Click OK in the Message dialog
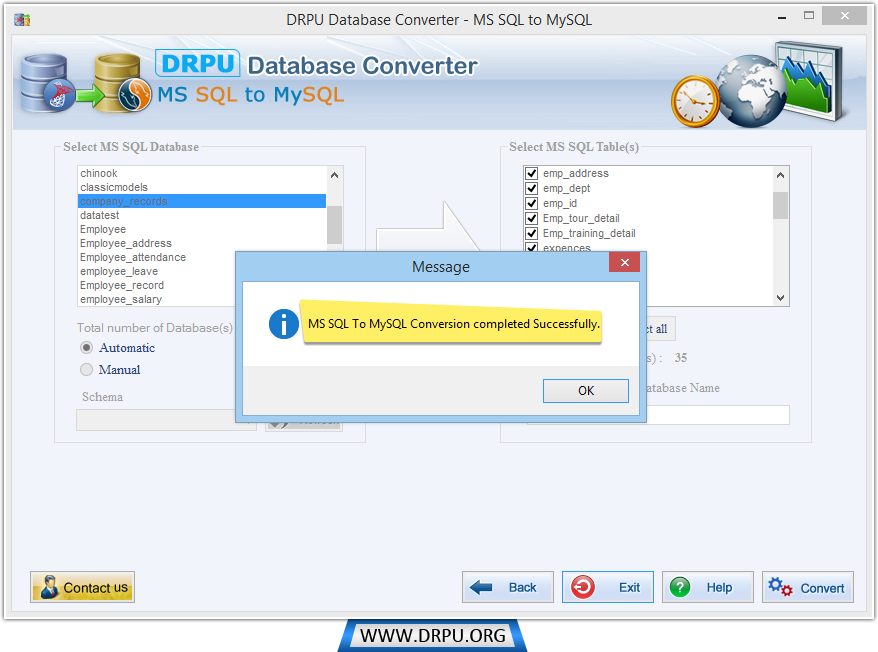 (x=585, y=390)
